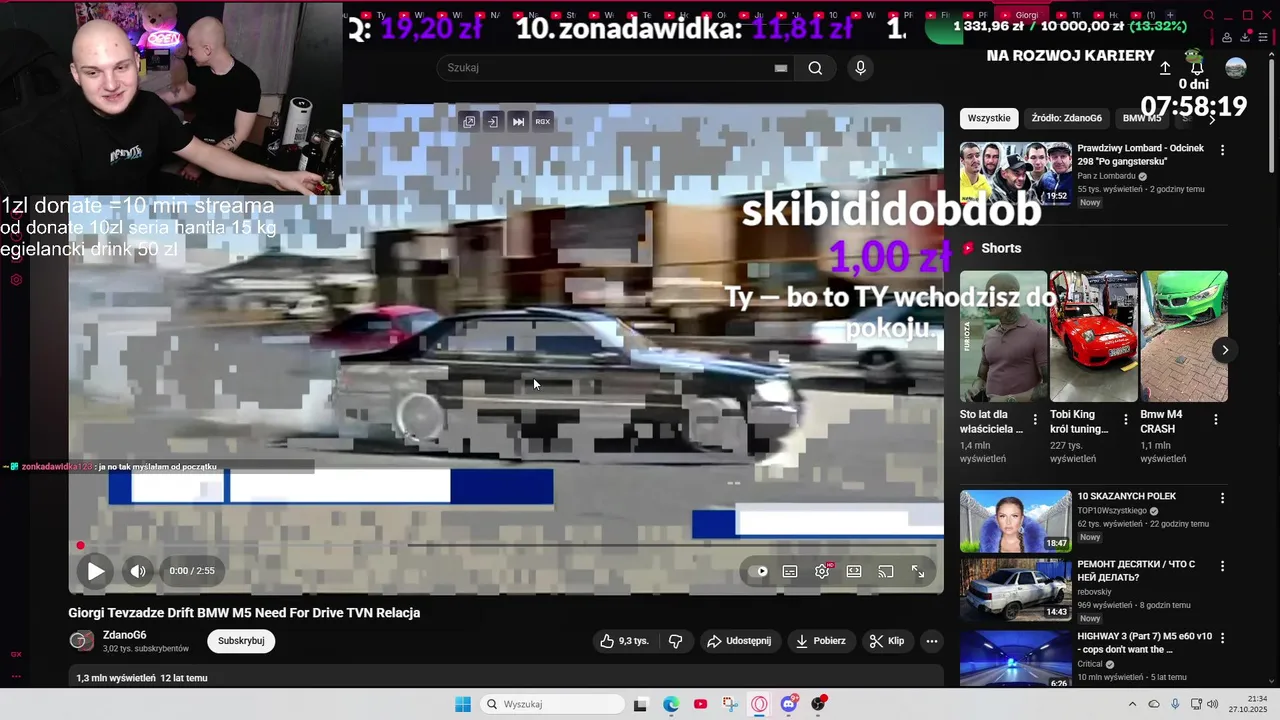Open the browser profile account icon
The height and width of the screenshot is (720, 1280).
click(x=1227, y=37)
